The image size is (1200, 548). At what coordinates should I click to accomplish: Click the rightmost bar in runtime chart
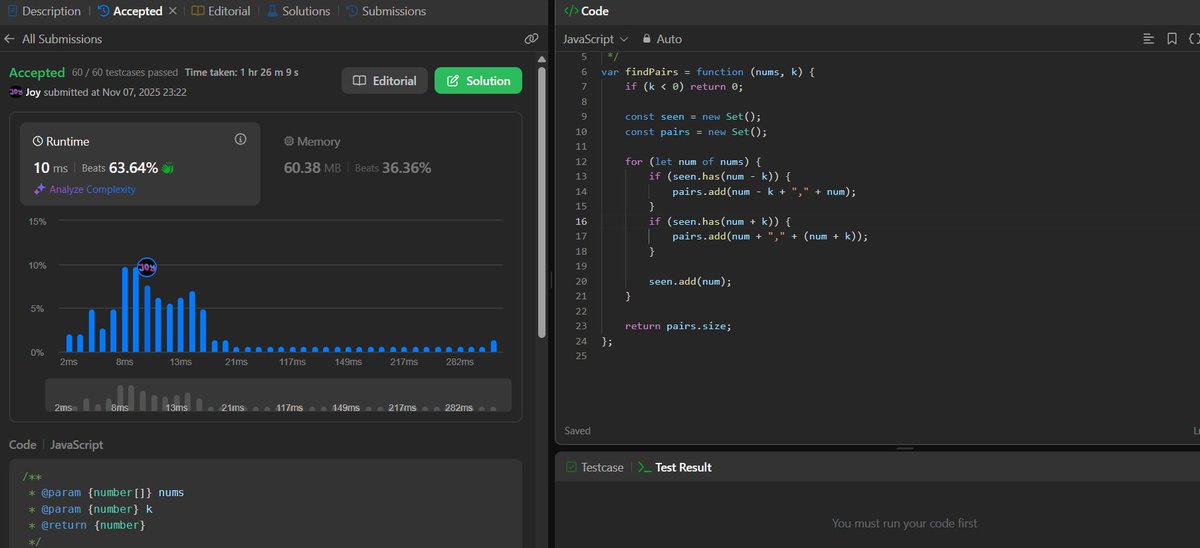pyautogui.click(x=493, y=347)
